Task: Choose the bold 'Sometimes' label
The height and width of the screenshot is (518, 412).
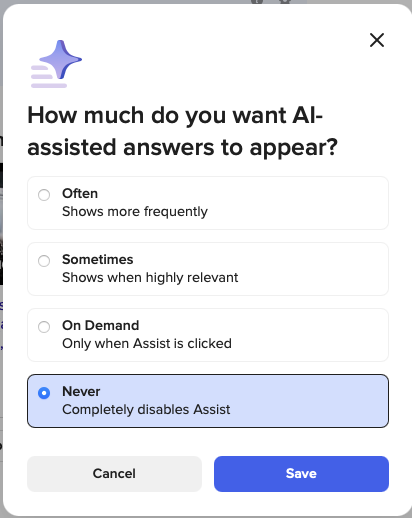Action: pos(98,259)
